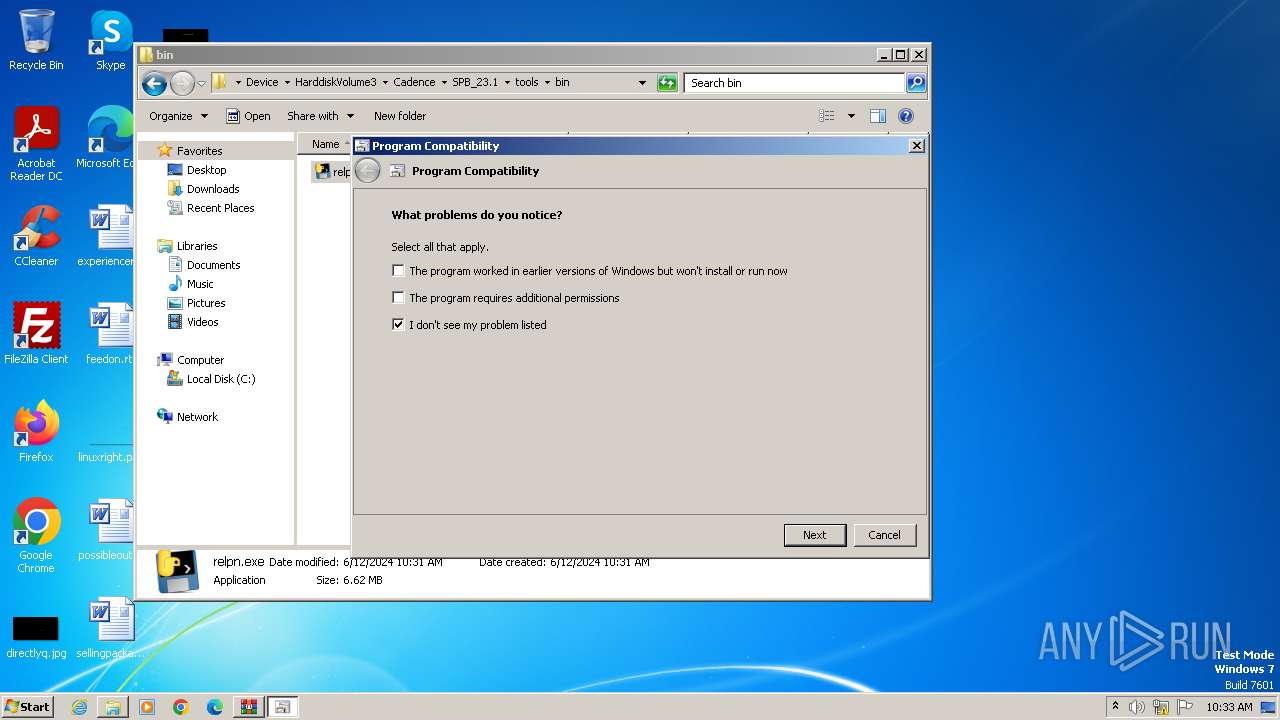Click HarddiskVolume3 in address bar
The height and width of the screenshot is (720, 1280).
335,83
